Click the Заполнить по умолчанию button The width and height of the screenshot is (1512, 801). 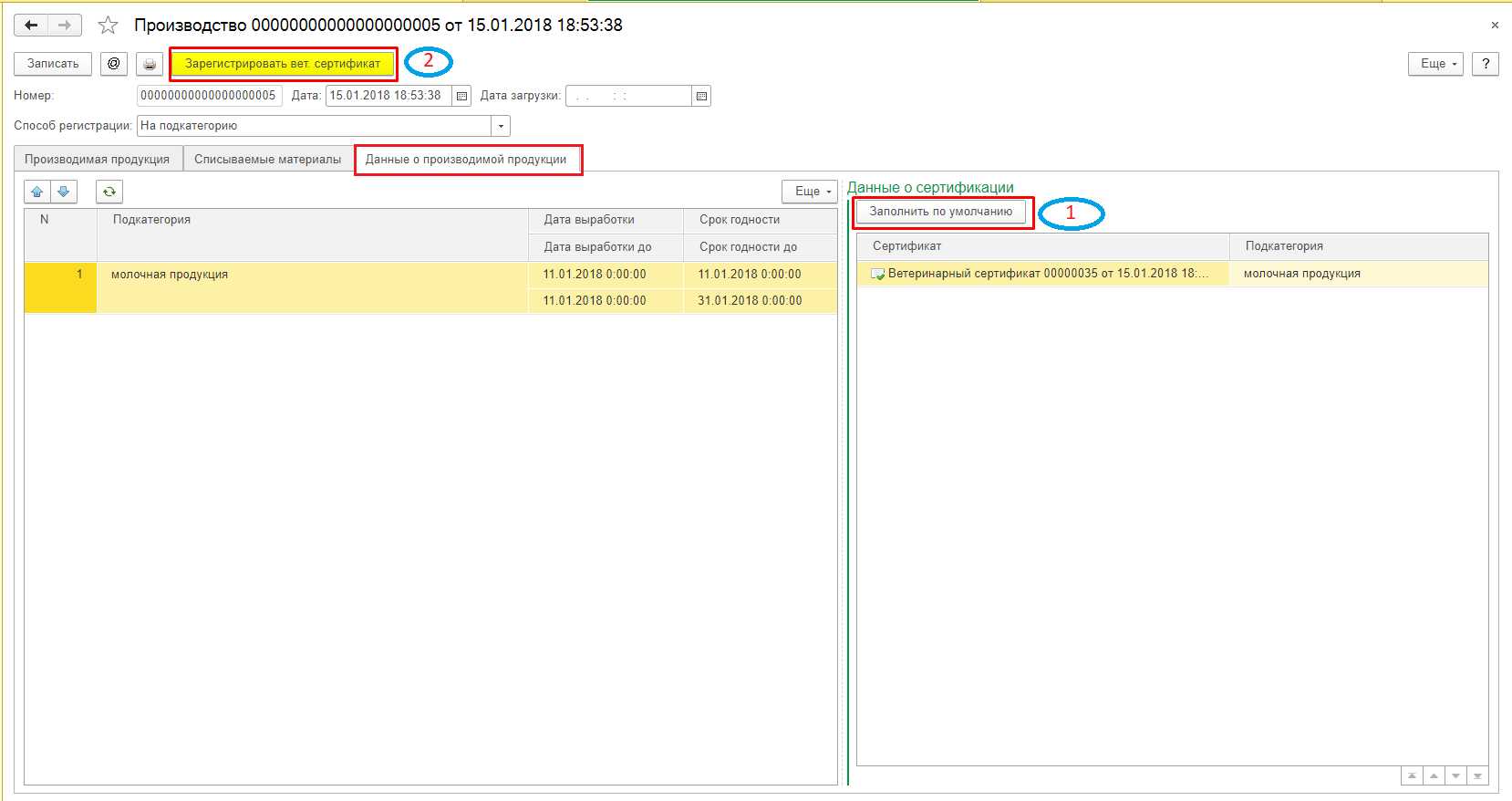[x=941, y=212]
